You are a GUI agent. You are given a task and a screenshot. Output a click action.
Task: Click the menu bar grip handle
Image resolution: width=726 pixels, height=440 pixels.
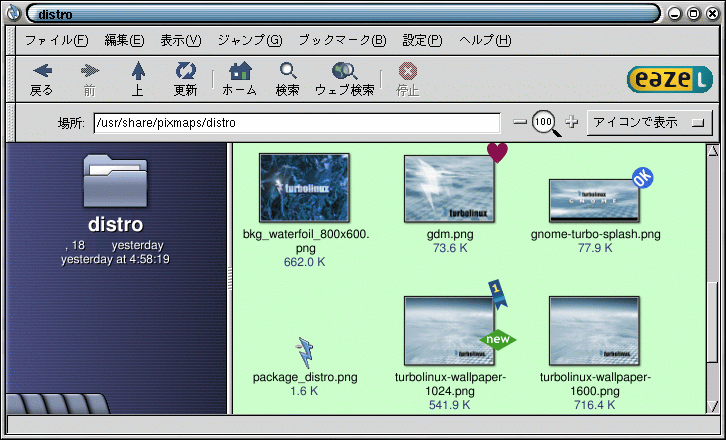pos(12,41)
